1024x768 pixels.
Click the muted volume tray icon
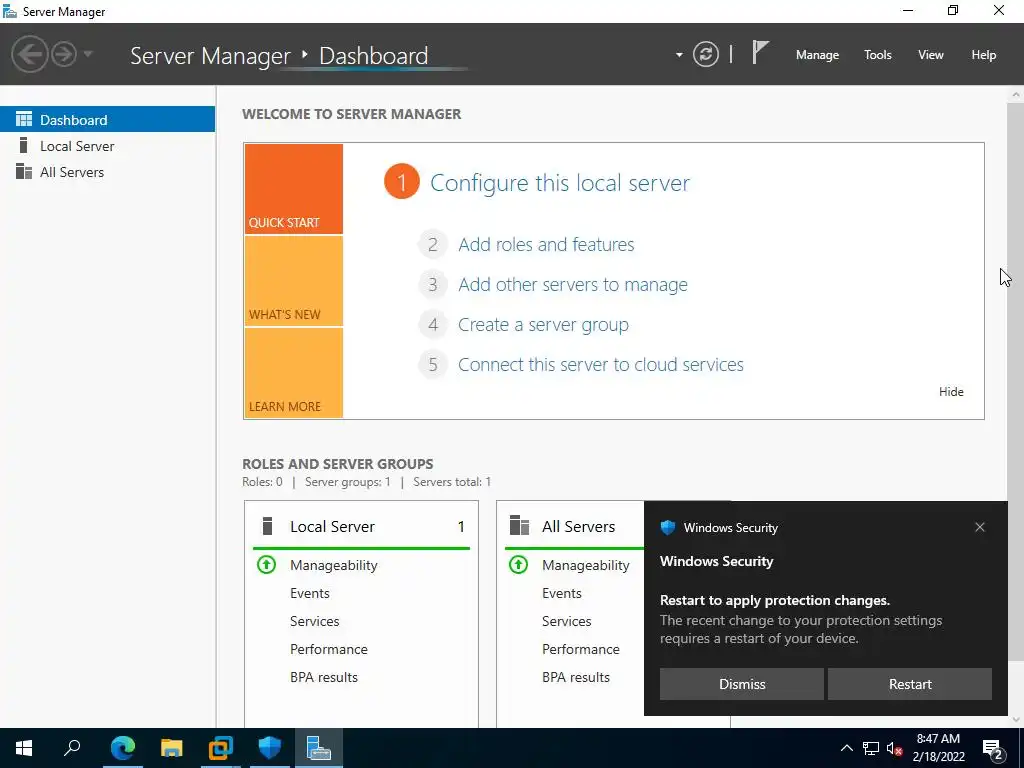click(x=895, y=749)
